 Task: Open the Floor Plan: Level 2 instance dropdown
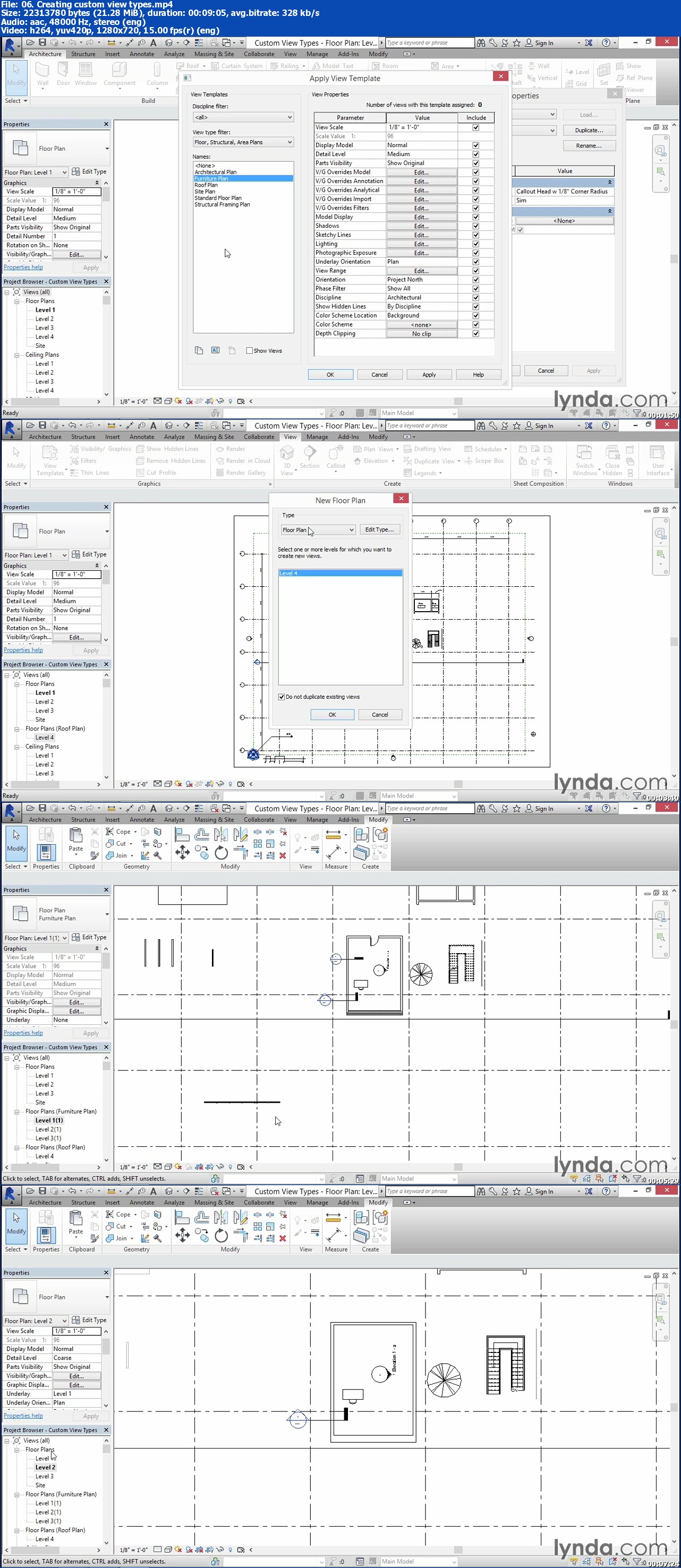click(x=36, y=1321)
